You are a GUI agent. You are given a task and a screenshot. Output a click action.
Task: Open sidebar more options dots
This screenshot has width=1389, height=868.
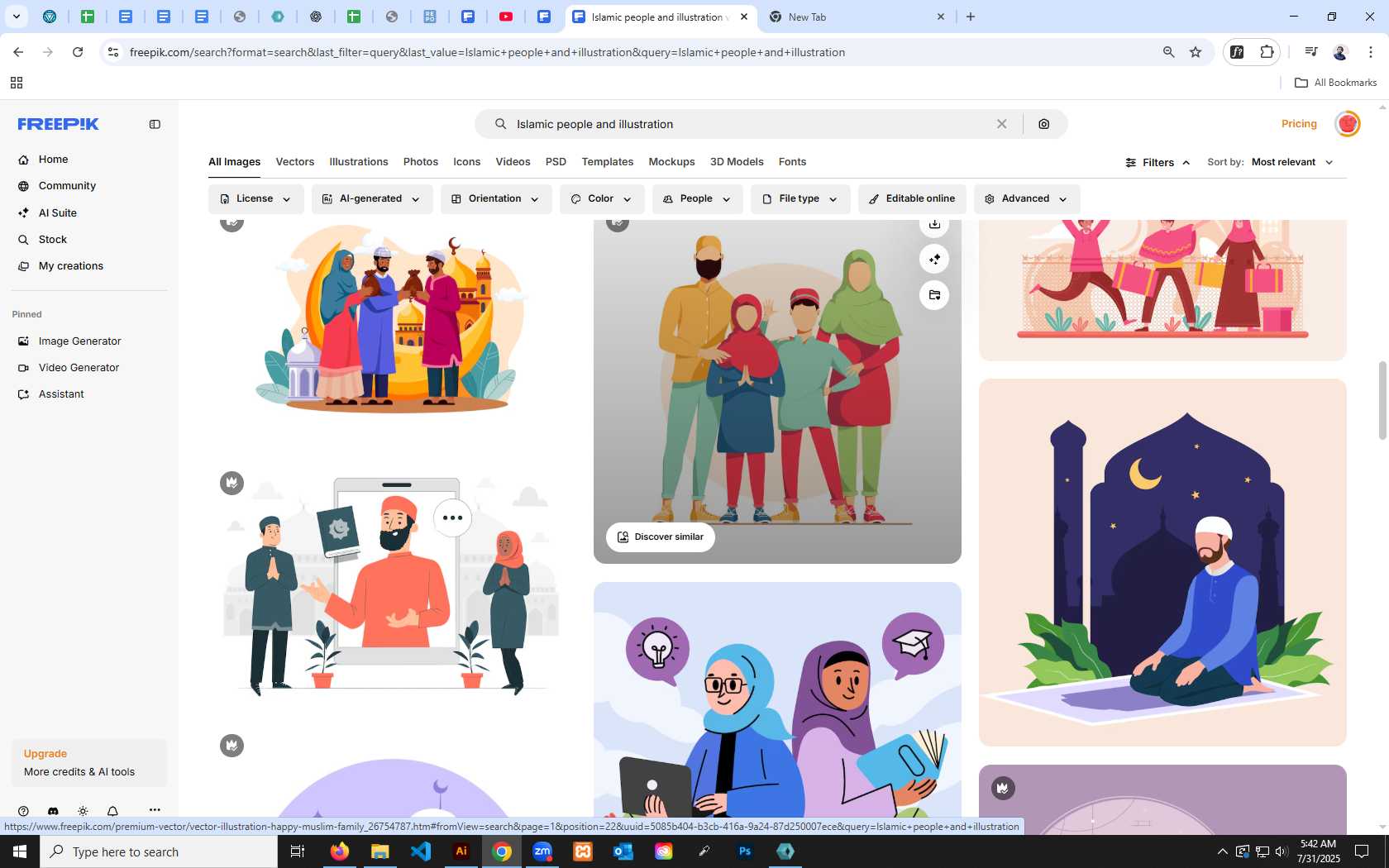(x=155, y=810)
